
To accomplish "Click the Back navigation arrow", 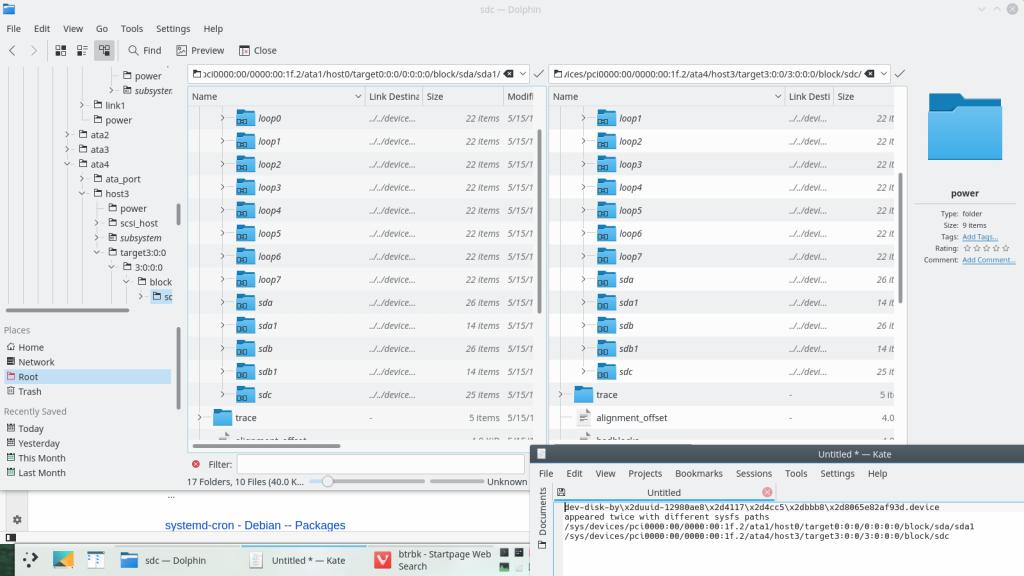I will coord(13,50).
